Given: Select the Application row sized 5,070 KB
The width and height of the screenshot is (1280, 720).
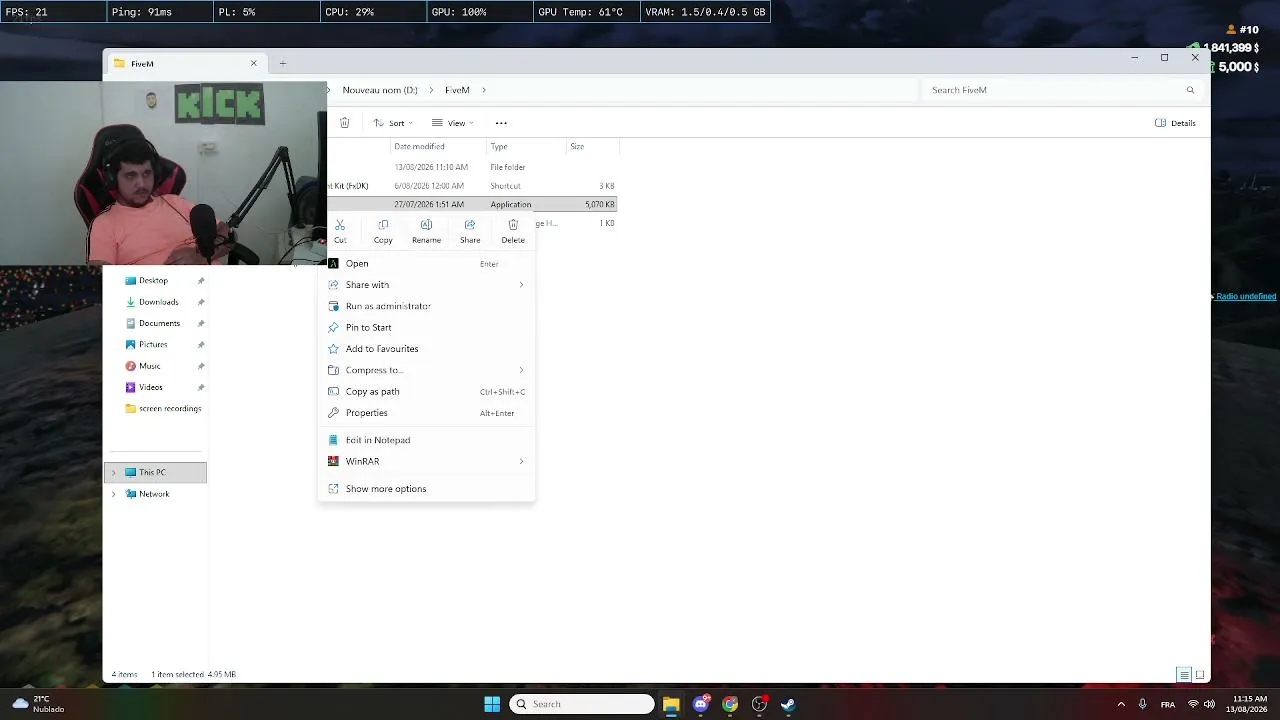Looking at the screenshot, I should (472, 204).
